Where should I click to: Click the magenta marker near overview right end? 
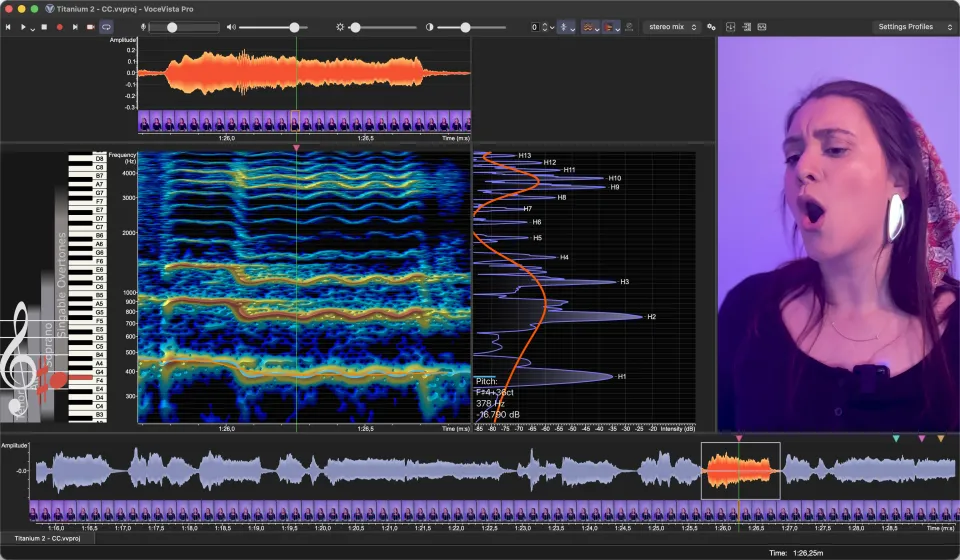[x=921, y=438]
